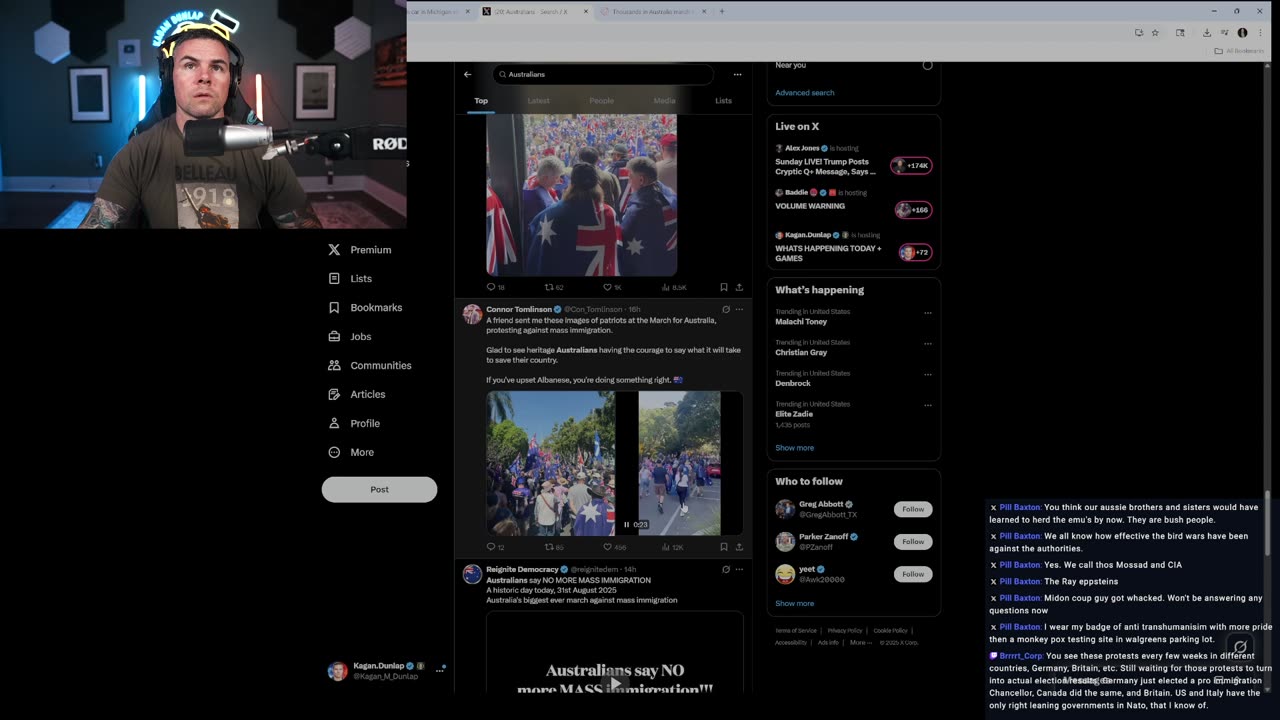Image resolution: width=1280 pixels, height=720 pixels.
Task: Open options for Malachi Toney trend
Action: [928, 313]
